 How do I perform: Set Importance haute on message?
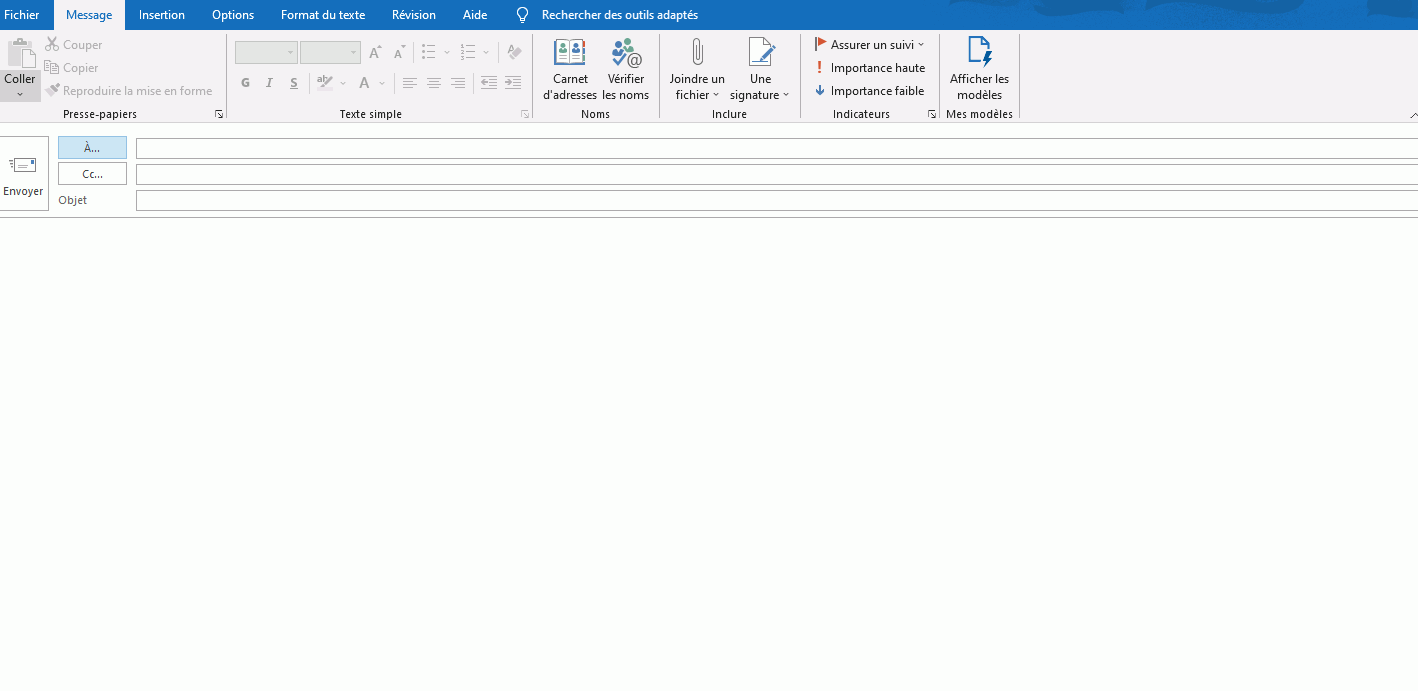tap(869, 68)
